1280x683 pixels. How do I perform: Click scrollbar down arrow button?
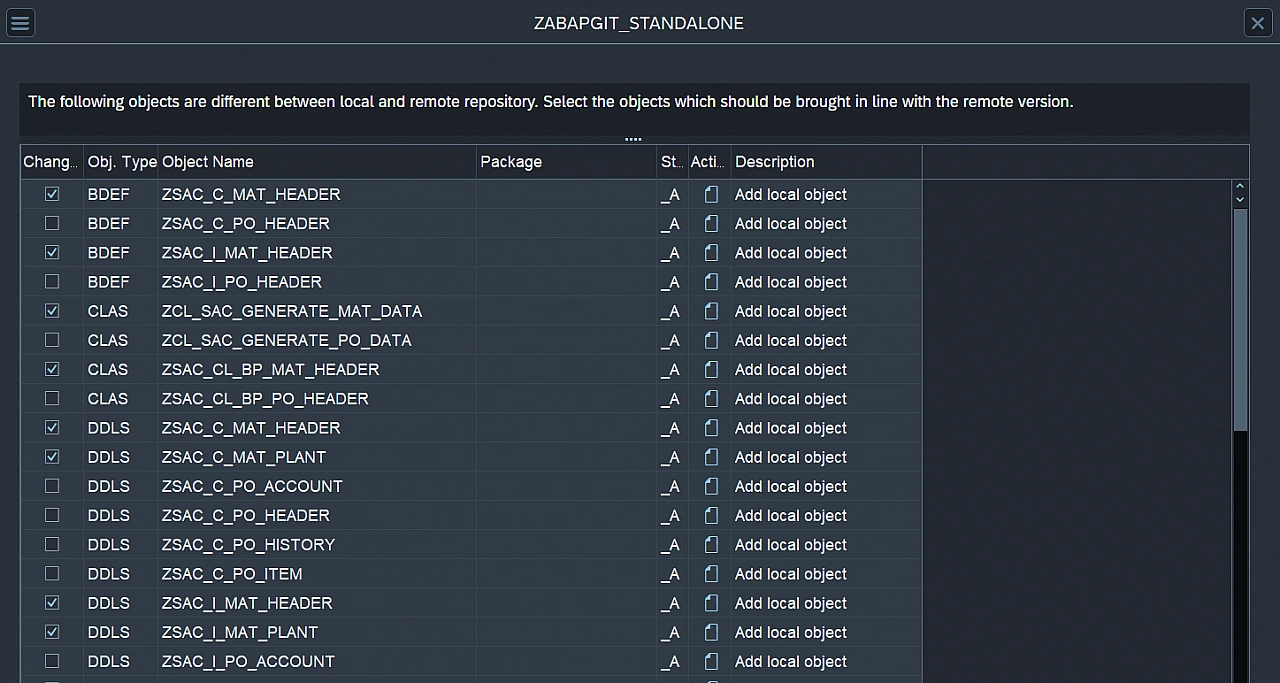click(1240, 200)
